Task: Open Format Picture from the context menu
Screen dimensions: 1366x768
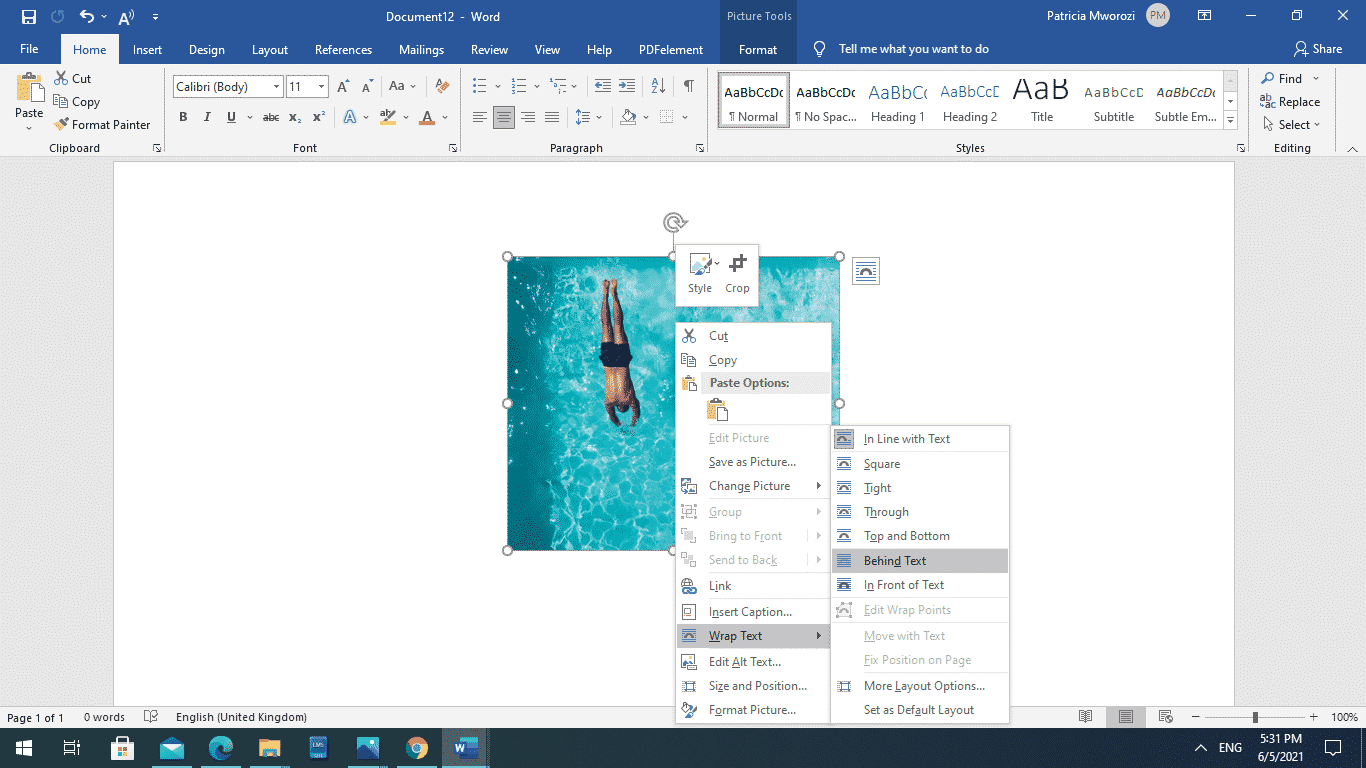Action: [751, 709]
